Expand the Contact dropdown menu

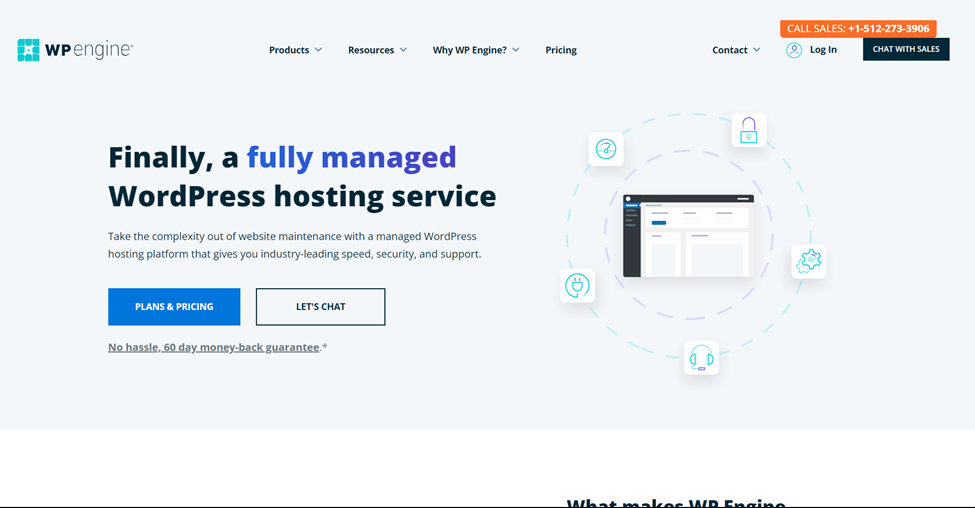(736, 50)
